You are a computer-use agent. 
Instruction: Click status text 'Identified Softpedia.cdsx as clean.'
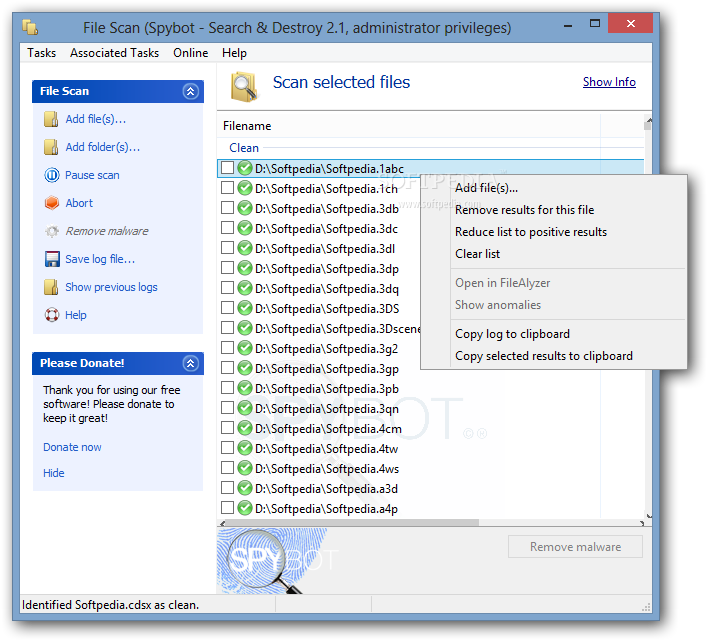pos(110,605)
